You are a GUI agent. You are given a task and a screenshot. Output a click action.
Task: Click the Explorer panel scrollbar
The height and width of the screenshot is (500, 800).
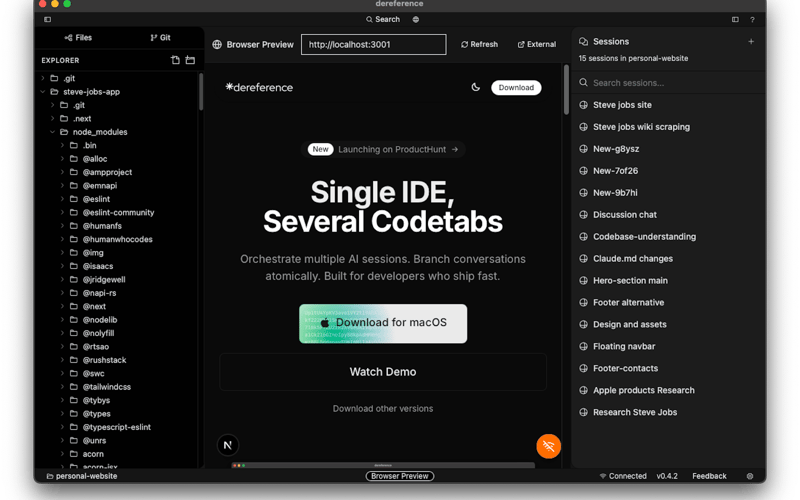(x=201, y=92)
